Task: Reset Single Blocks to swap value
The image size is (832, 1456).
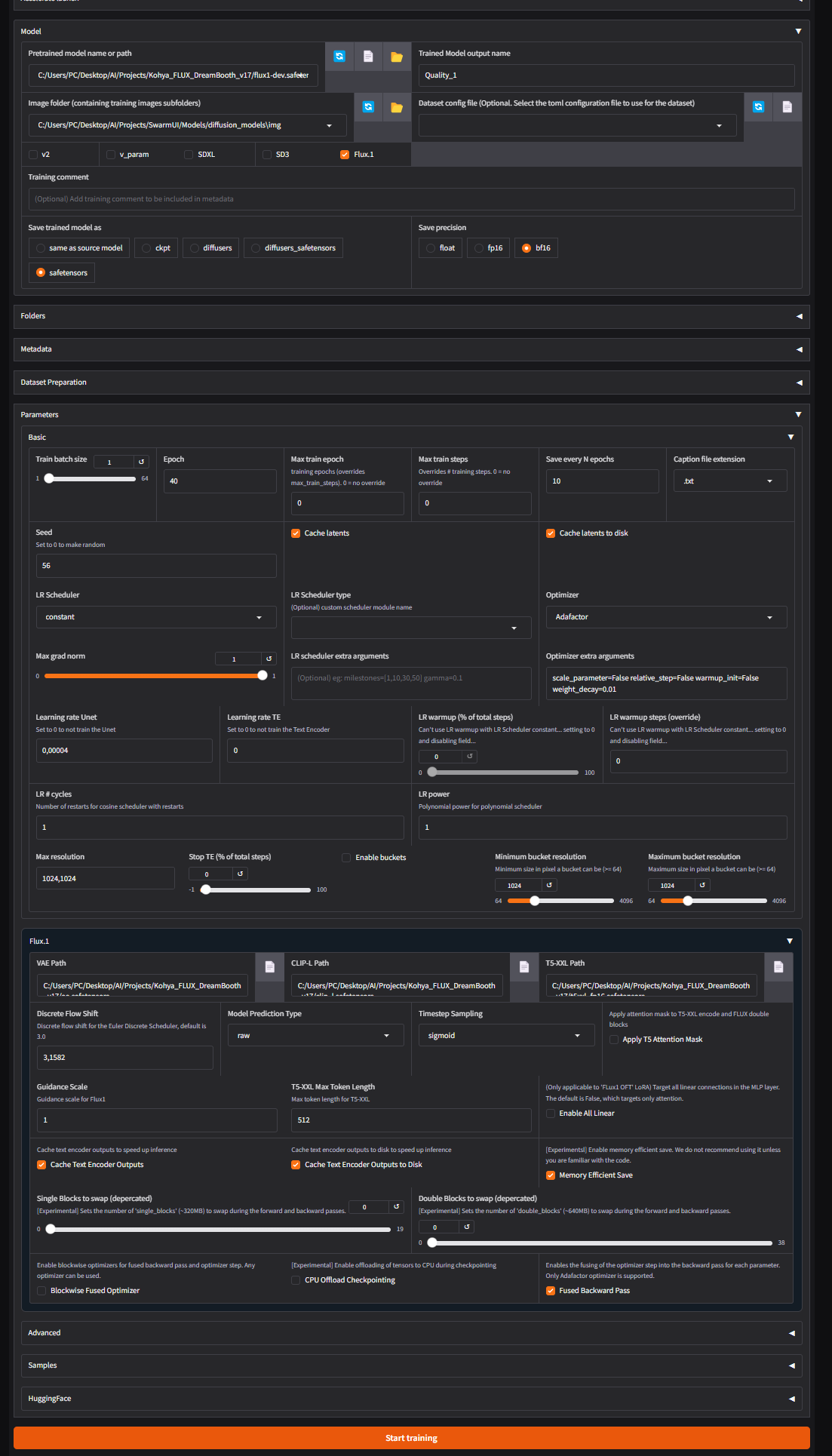Action: (x=396, y=1207)
